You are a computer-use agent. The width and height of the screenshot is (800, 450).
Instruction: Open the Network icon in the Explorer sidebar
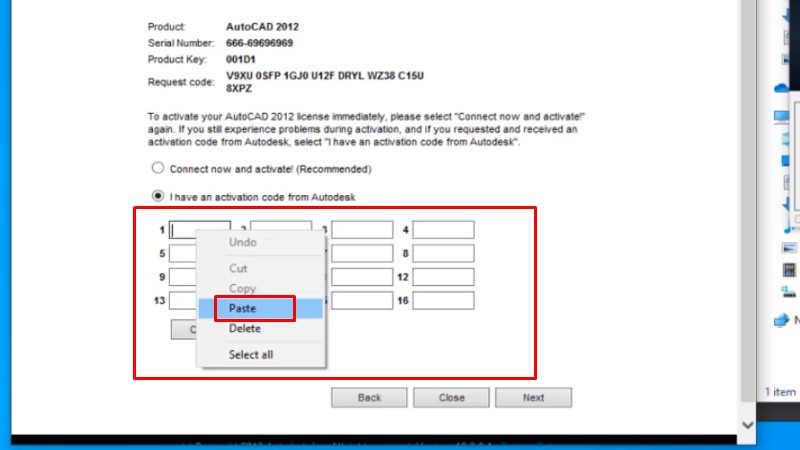(x=783, y=321)
